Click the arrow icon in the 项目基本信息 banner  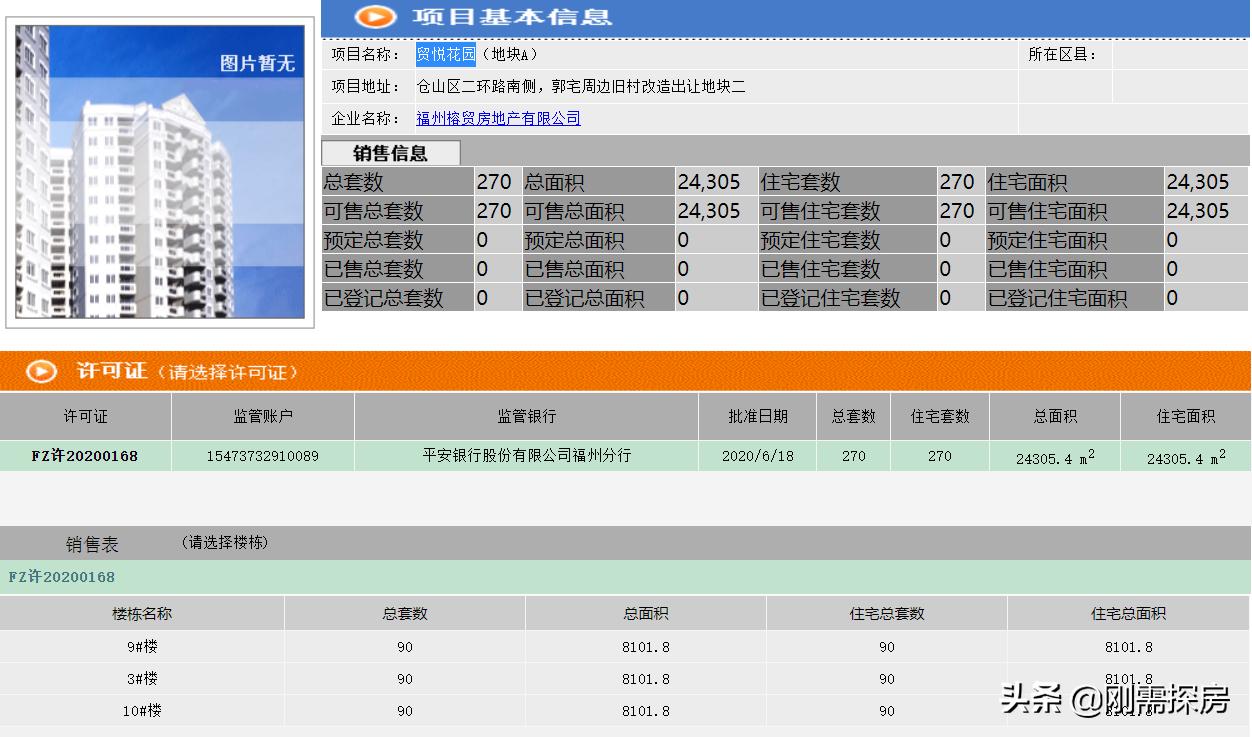(378, 17)
